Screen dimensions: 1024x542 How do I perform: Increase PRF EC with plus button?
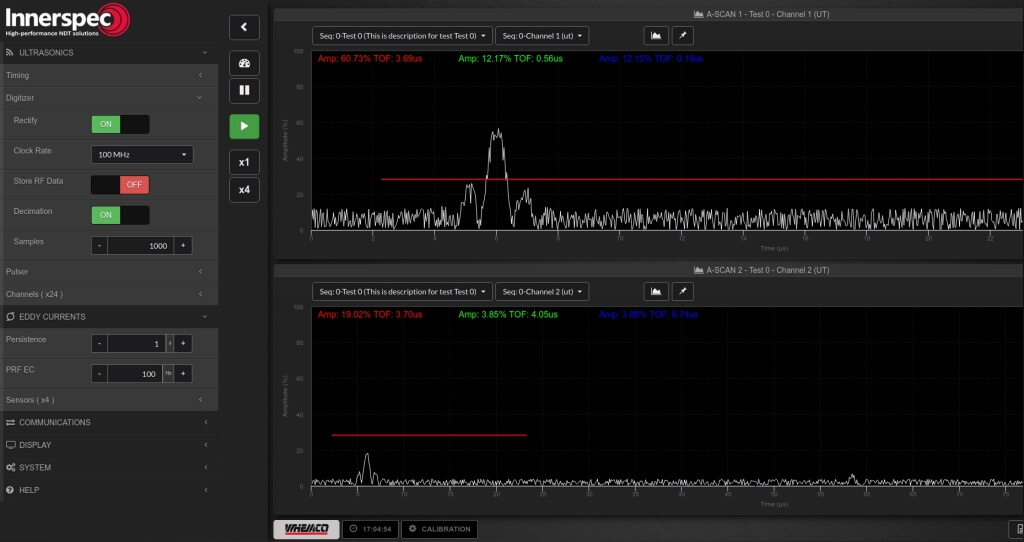183,374
